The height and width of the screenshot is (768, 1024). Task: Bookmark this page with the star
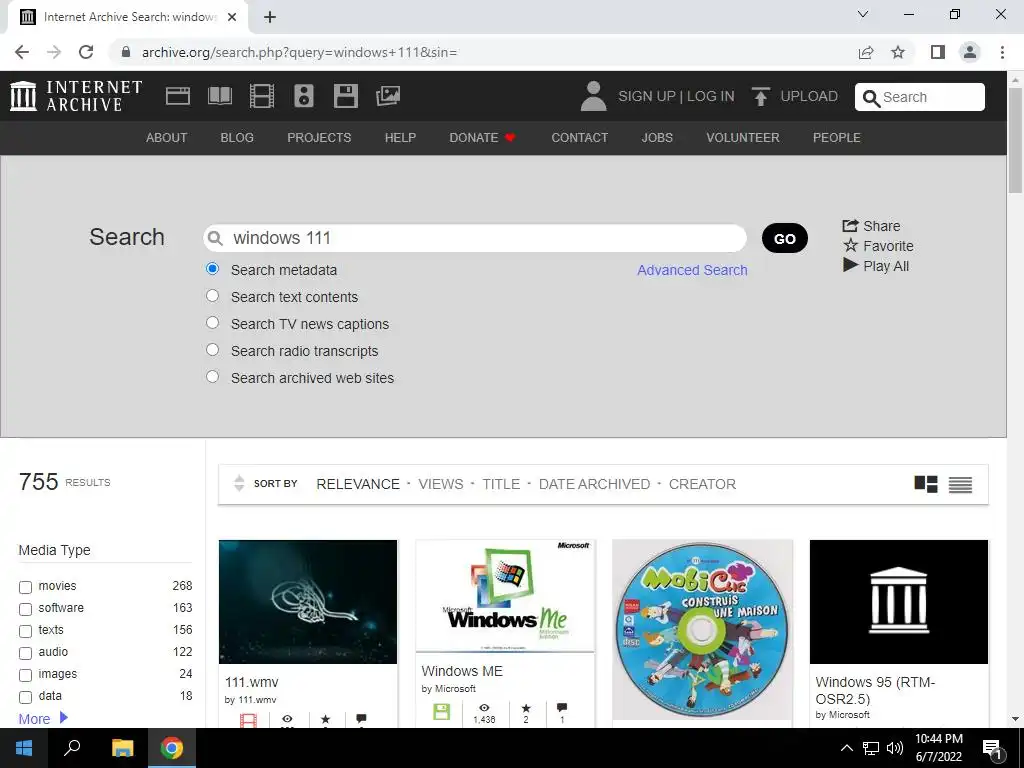click(x=898, y=52)
